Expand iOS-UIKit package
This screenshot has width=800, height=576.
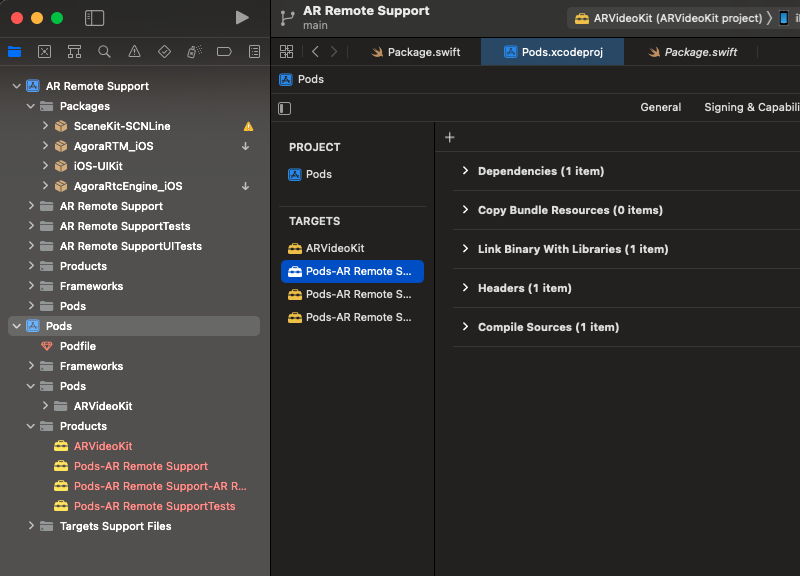(45, 166)
